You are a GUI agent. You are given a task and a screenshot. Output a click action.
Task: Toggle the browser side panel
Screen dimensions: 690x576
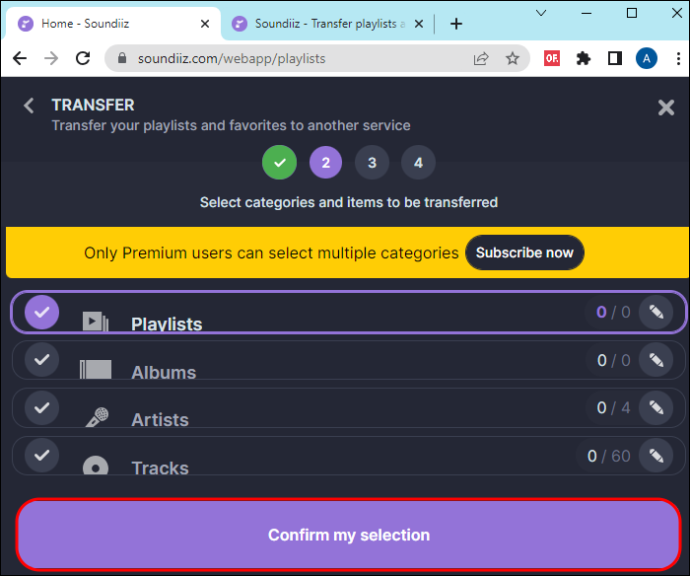pos(615,58)
